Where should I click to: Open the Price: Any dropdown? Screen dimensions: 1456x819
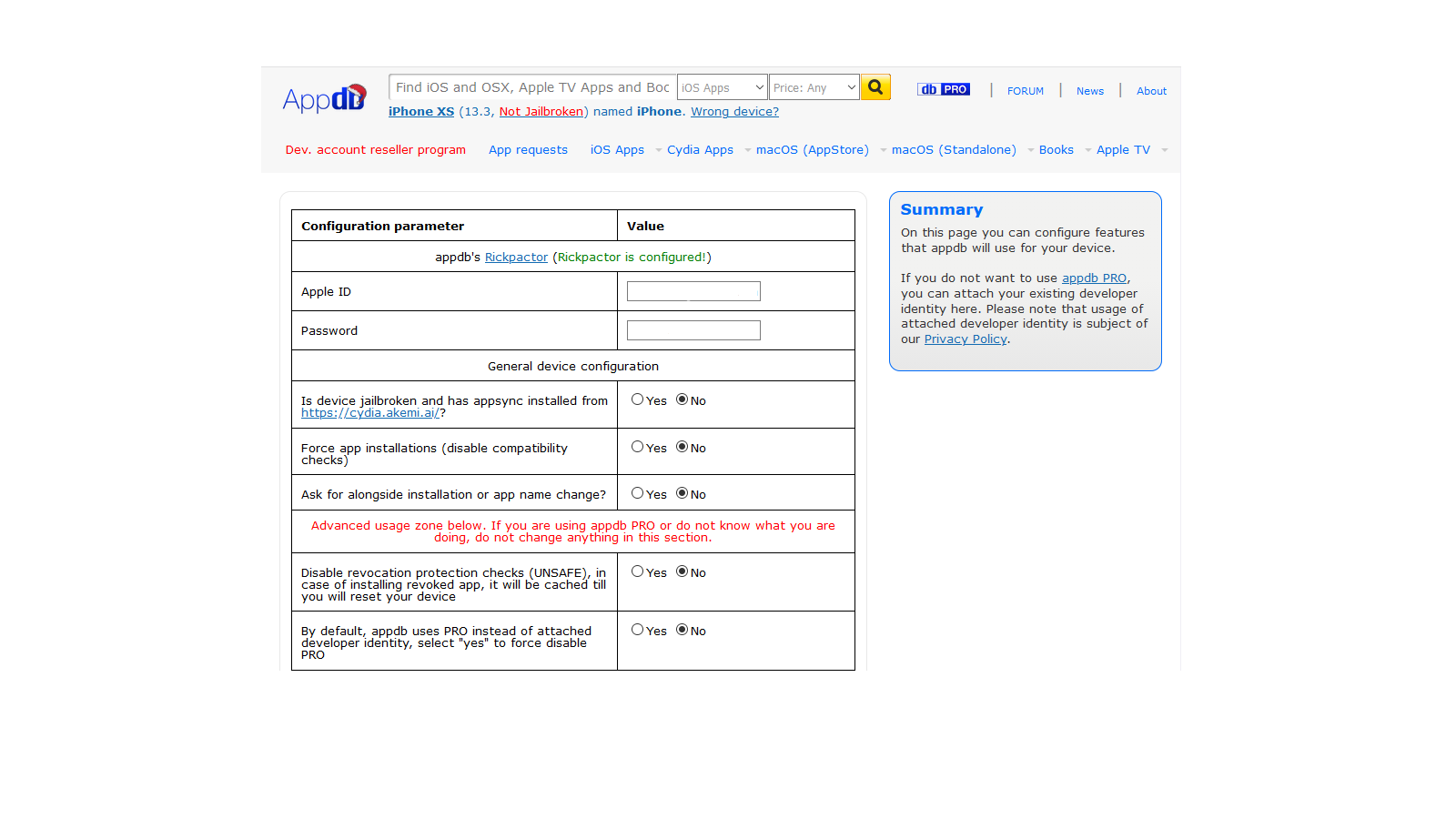tap(814, 87)
